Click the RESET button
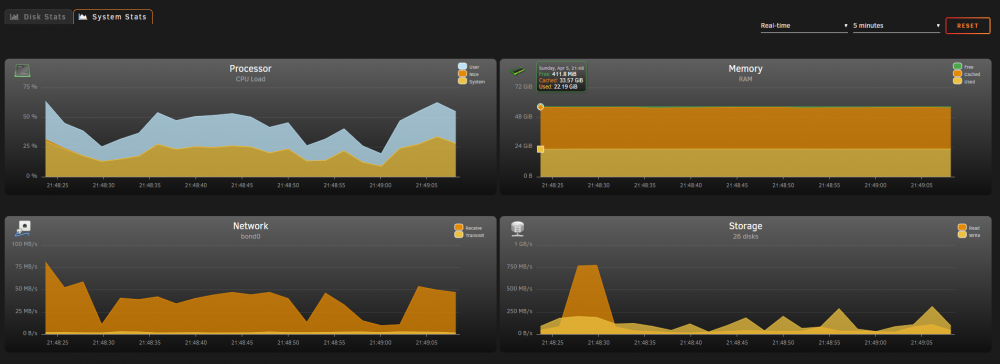Screen dimensions: 1000x364 coord(967,26)
